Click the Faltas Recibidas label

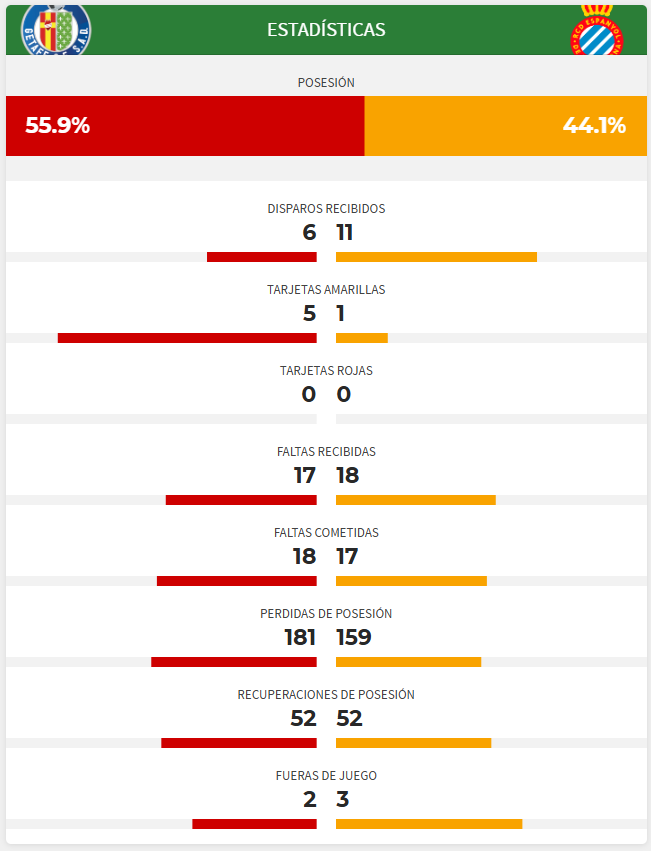coord(326,452)
